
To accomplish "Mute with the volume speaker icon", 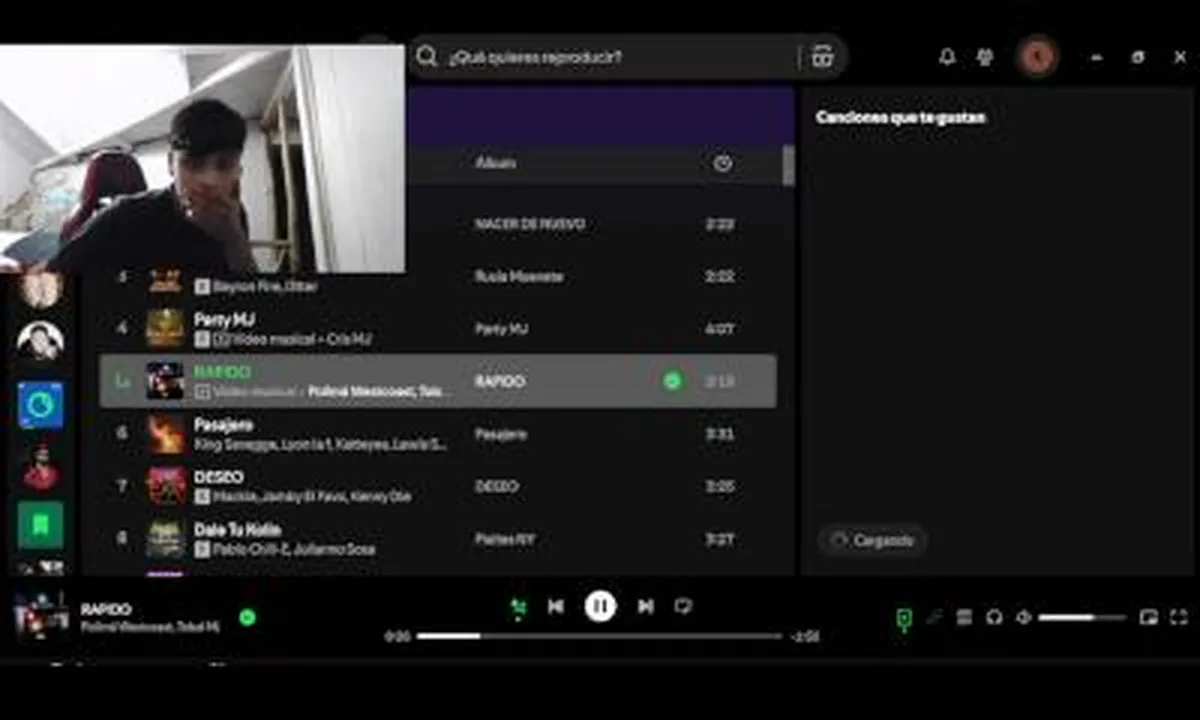I will coord(1023,618).
